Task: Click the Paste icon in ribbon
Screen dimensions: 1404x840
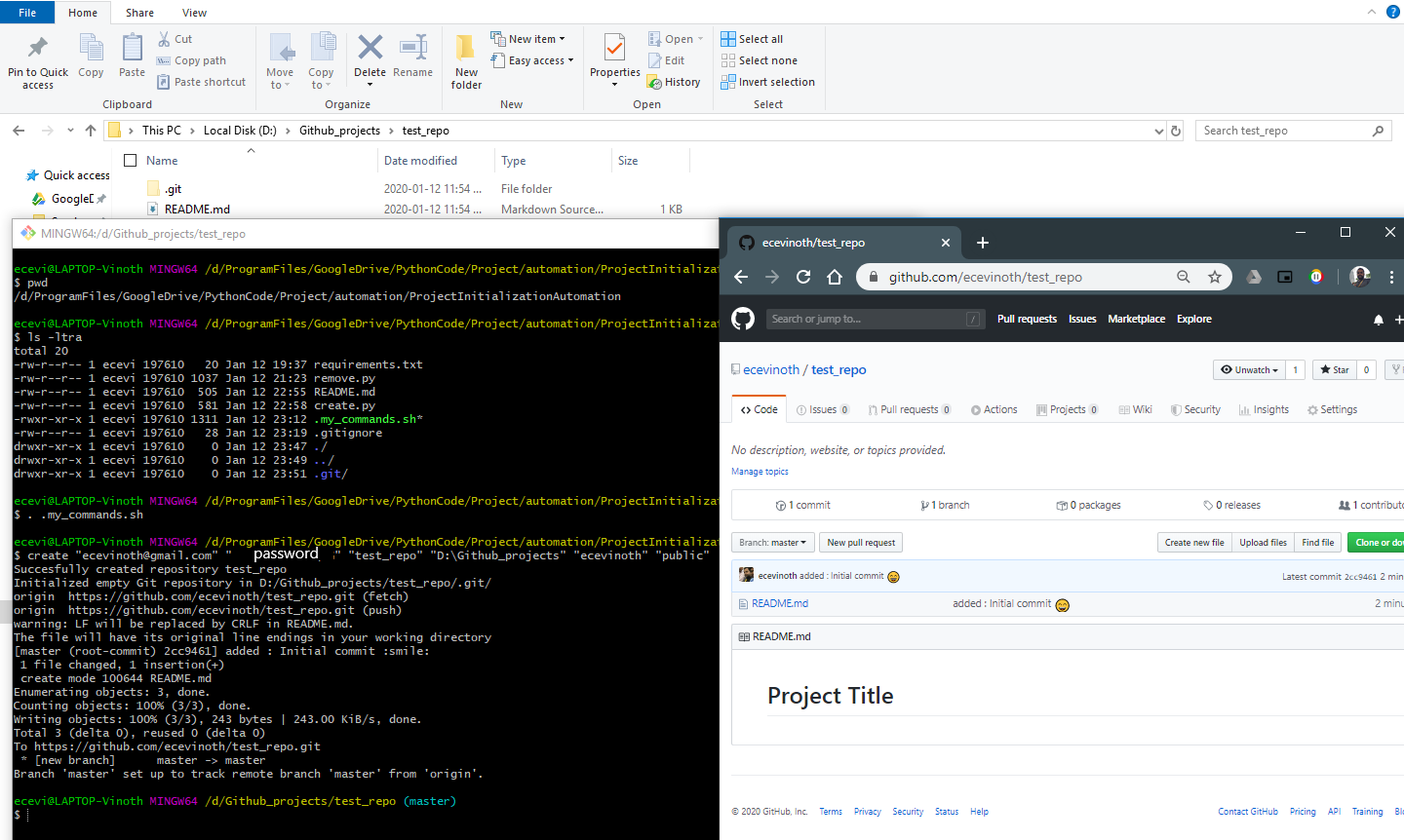Action: click(132, 48)
